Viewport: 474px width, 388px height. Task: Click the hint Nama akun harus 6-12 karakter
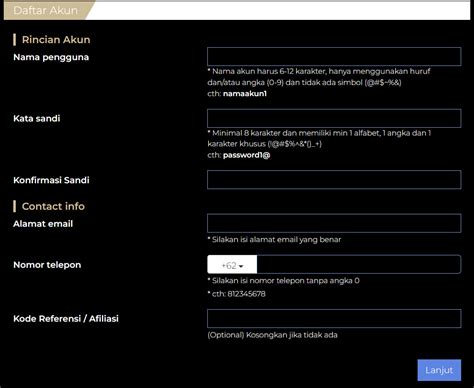coord(319,77)
